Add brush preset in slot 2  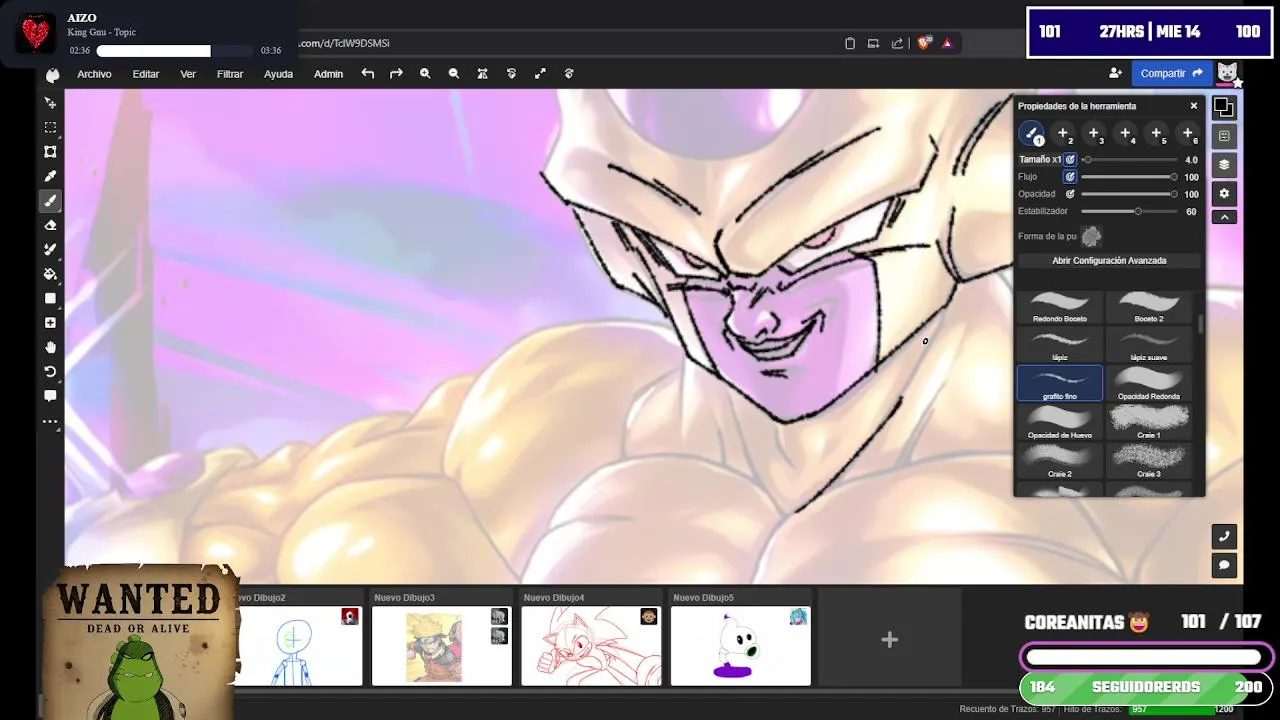click(1063, 133)
